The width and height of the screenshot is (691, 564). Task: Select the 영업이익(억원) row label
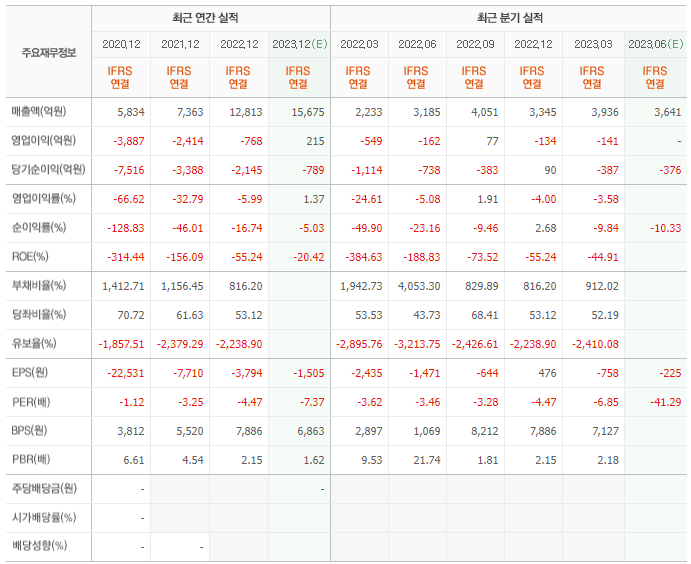pos(44,141)
